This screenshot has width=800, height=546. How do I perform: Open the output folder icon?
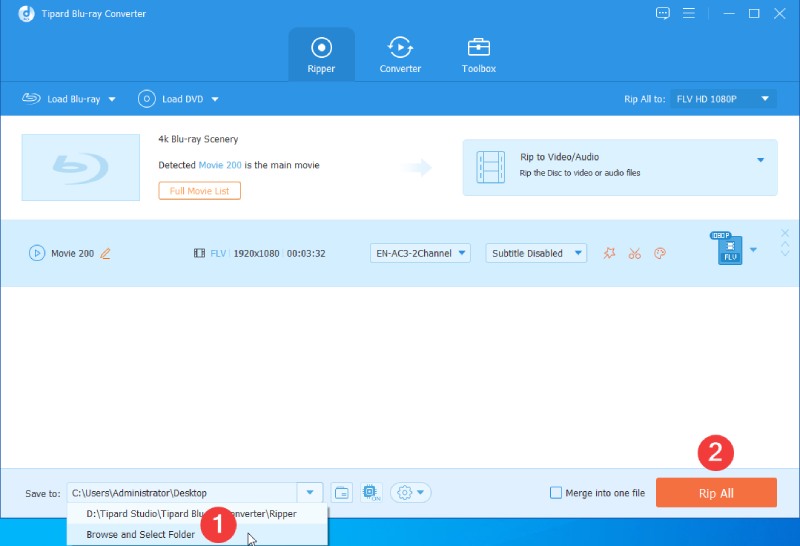[342, 493]
